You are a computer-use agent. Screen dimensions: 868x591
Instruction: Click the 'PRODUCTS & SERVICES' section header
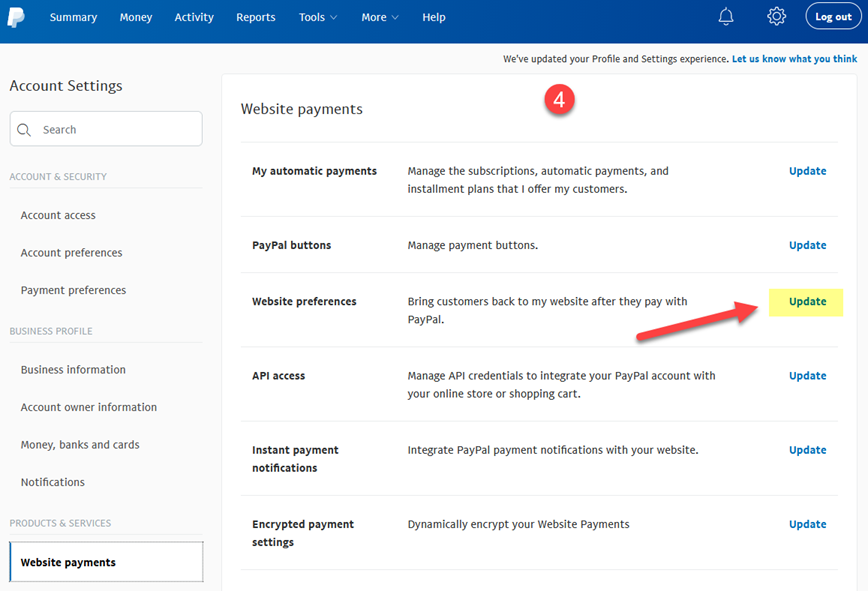coord(60,523)
